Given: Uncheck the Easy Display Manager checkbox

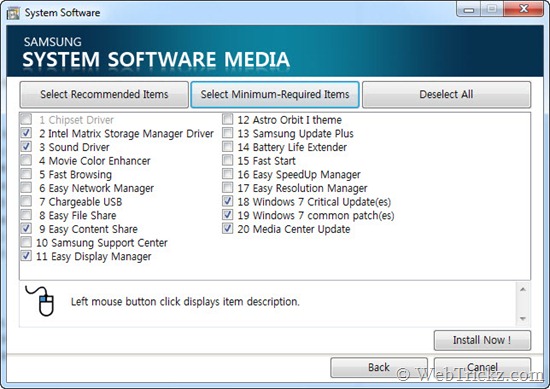Looking at the screenshot, I should pos(26,256).
